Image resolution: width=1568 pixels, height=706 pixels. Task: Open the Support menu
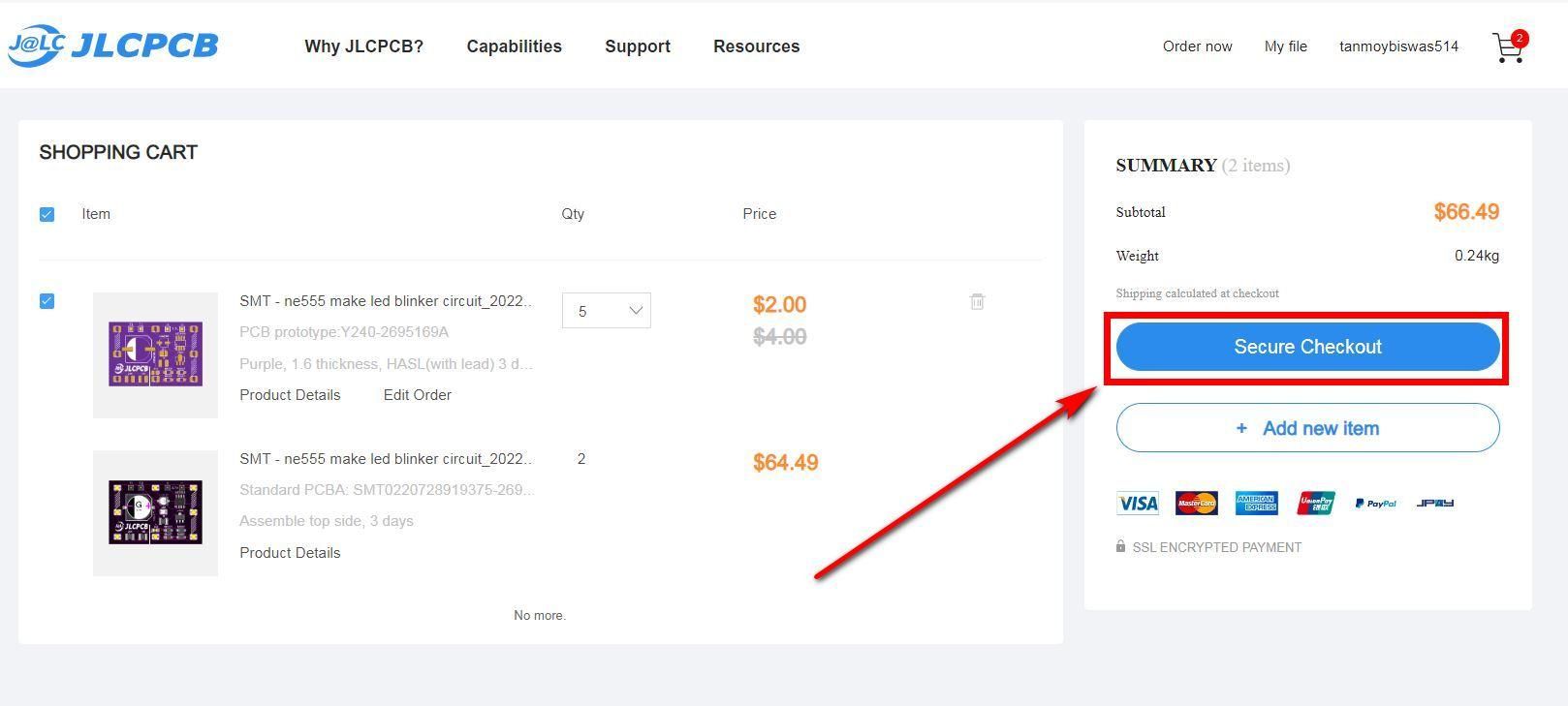(x=638, y=46)
